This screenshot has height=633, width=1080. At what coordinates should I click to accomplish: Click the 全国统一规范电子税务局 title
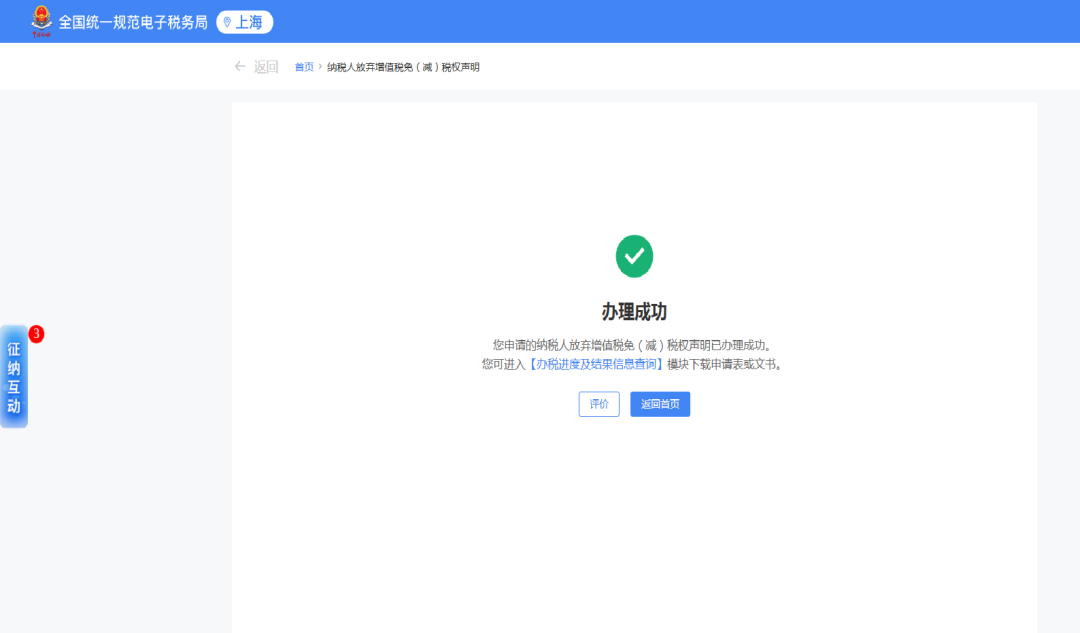coord(133,23)
